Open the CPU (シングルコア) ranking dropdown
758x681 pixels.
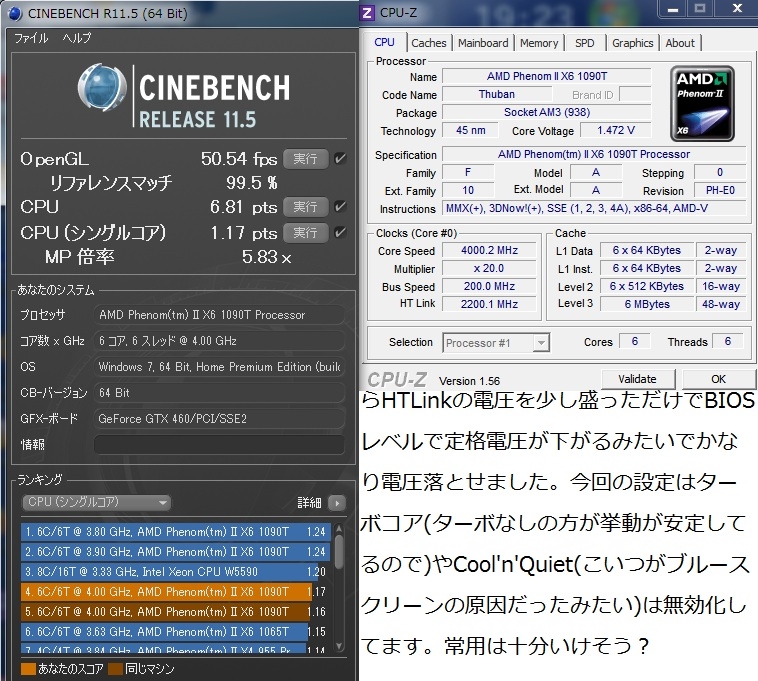point(97,503)
